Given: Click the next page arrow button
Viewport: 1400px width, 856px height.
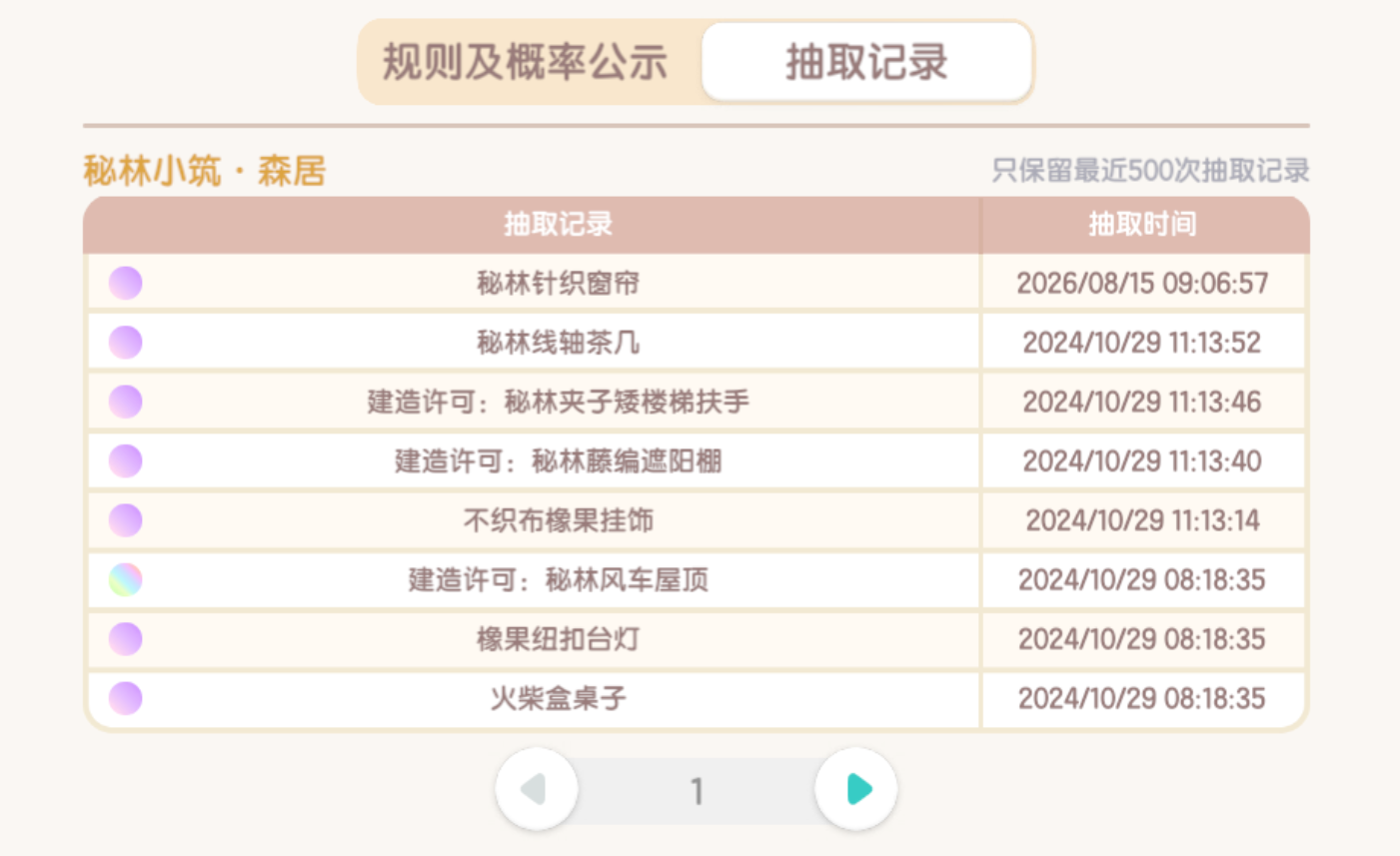Looking at the screenshot, I should coord(856,789).
